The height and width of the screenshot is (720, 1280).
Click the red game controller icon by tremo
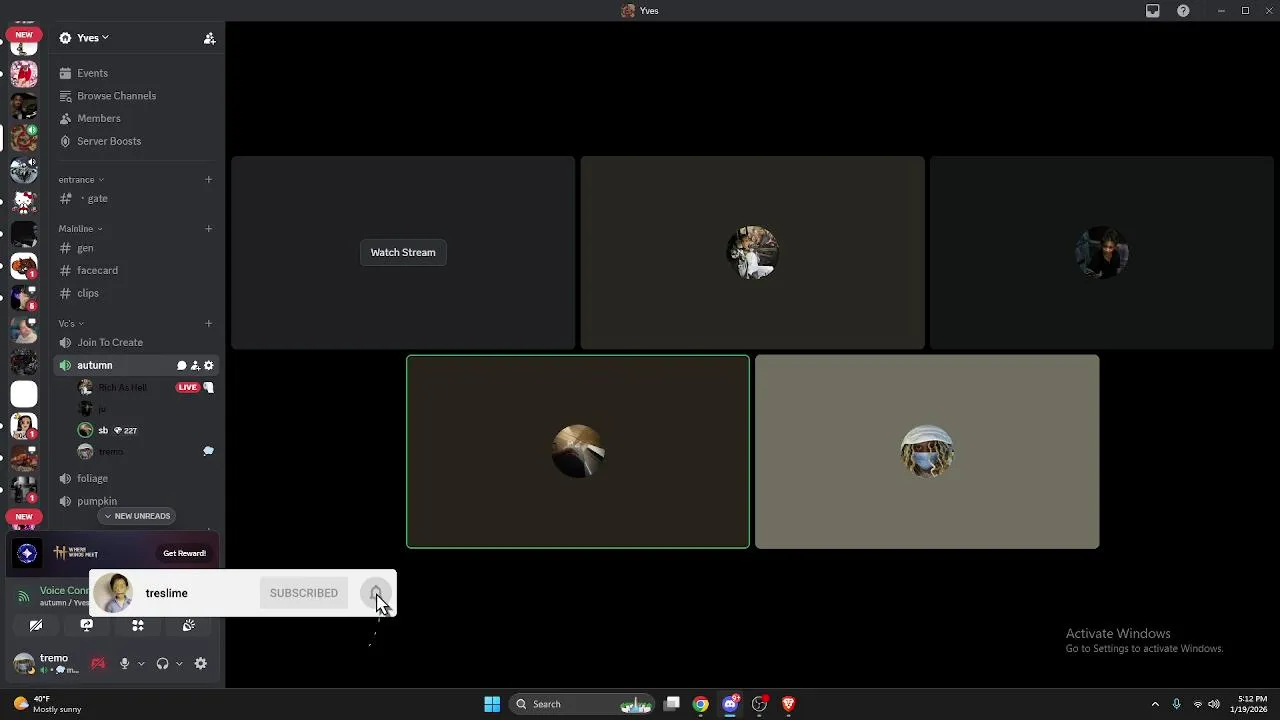98,664
